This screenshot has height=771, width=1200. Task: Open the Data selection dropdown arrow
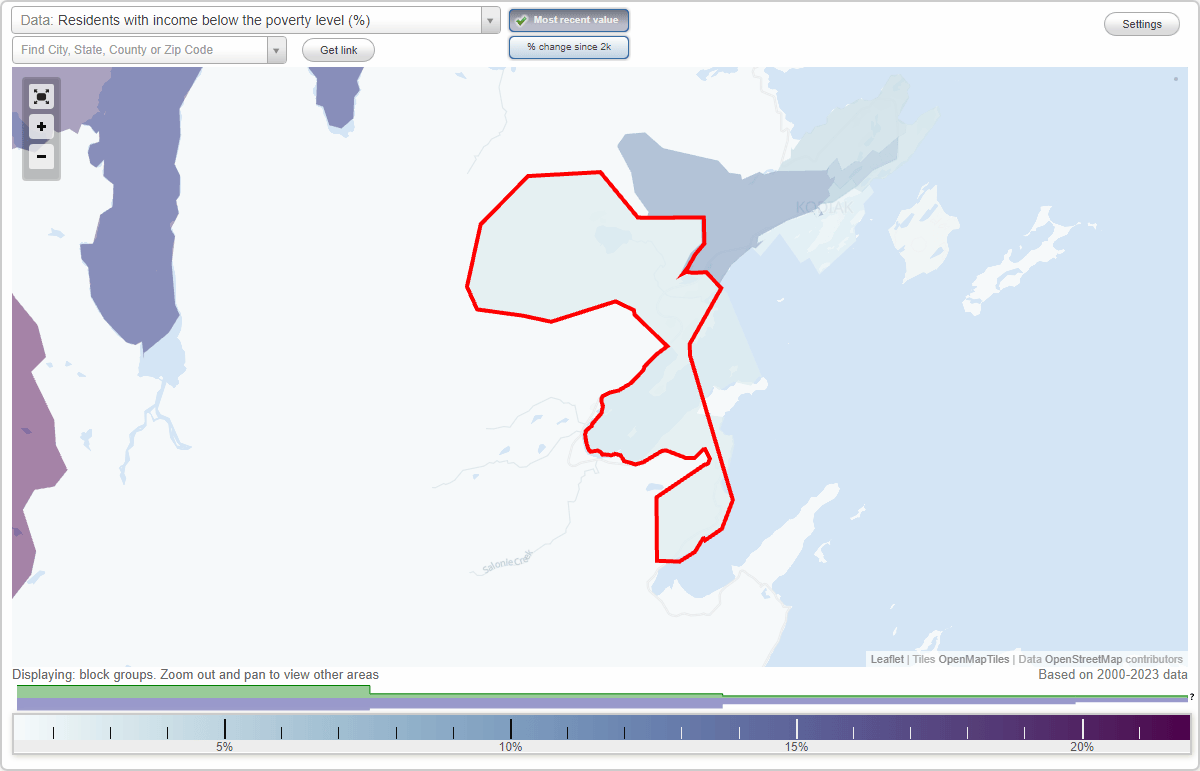(490, 20)
